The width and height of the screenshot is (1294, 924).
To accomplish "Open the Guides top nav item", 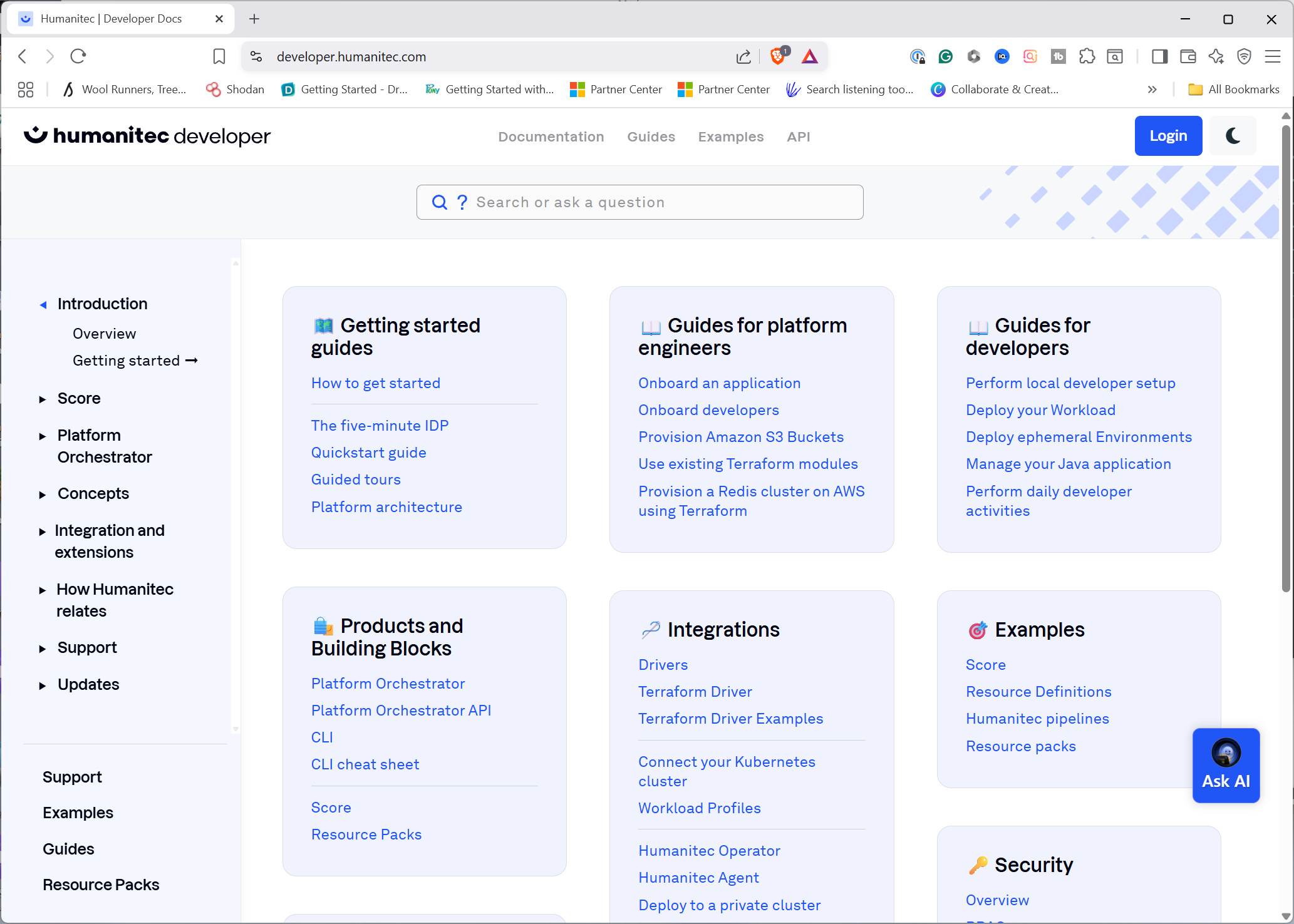I will 651,136.
